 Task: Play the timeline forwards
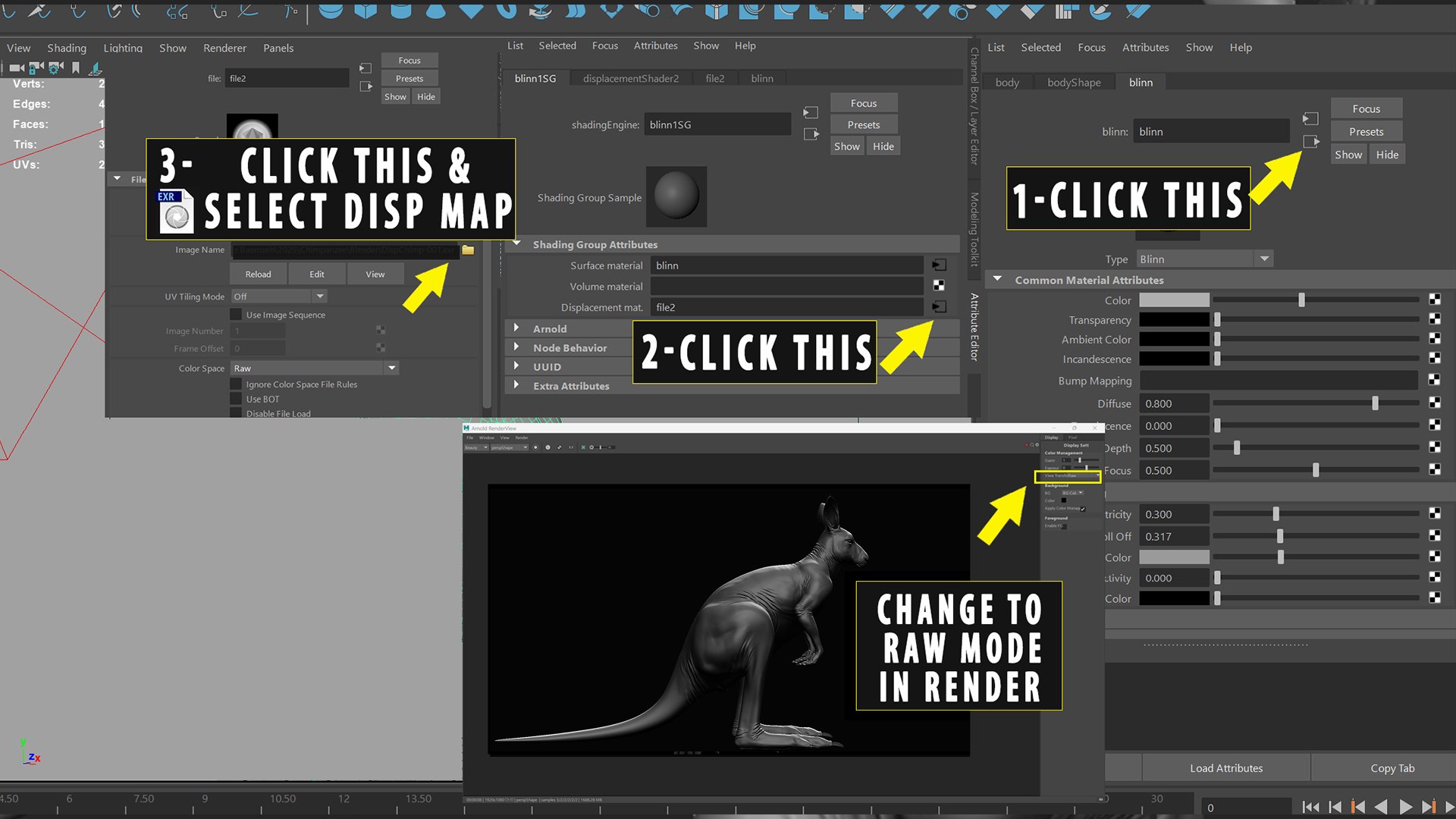coord(1405,807)
